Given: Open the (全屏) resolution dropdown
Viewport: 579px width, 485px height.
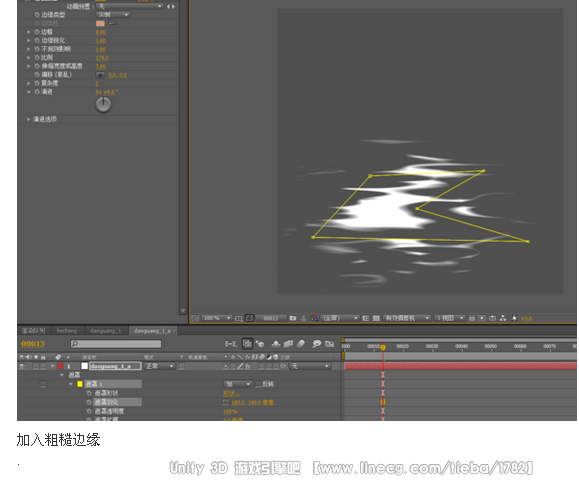Looking at the screenshot, I should coord(340,318).
